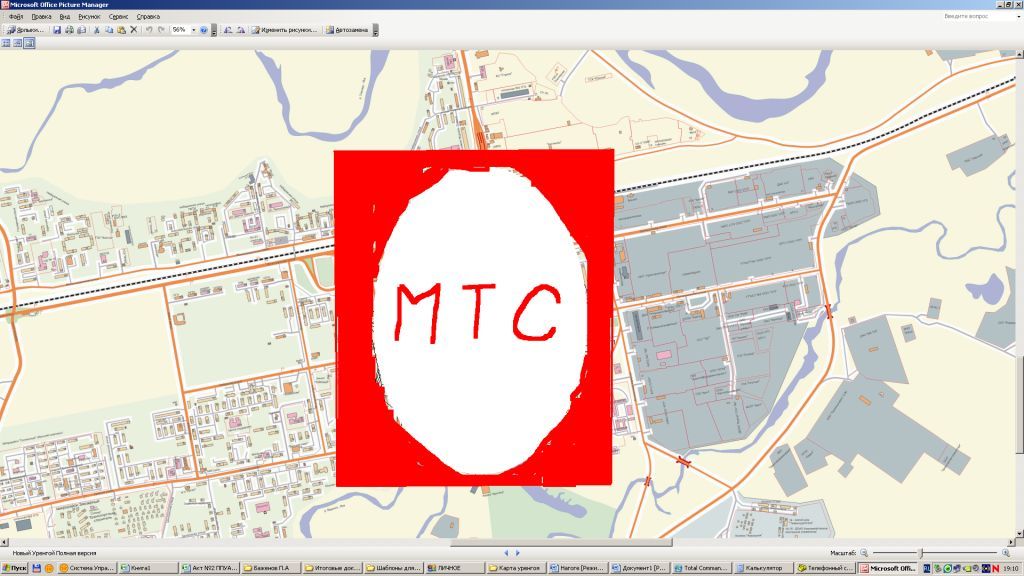
Task: Open the Справка menu
Action: click(x=148, y=16)
